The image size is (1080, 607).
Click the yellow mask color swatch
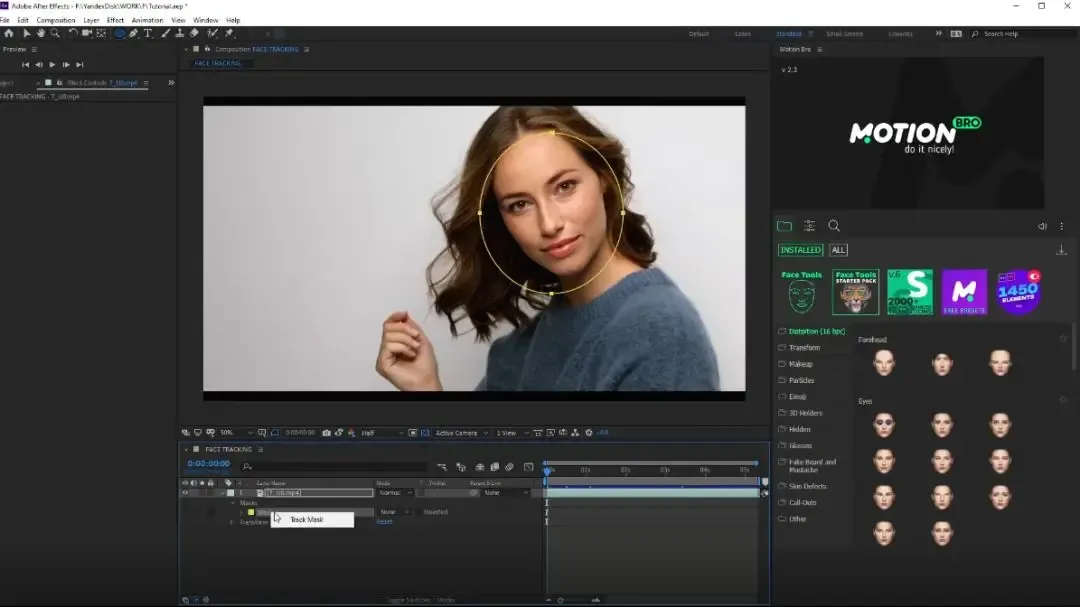(250, 512)
